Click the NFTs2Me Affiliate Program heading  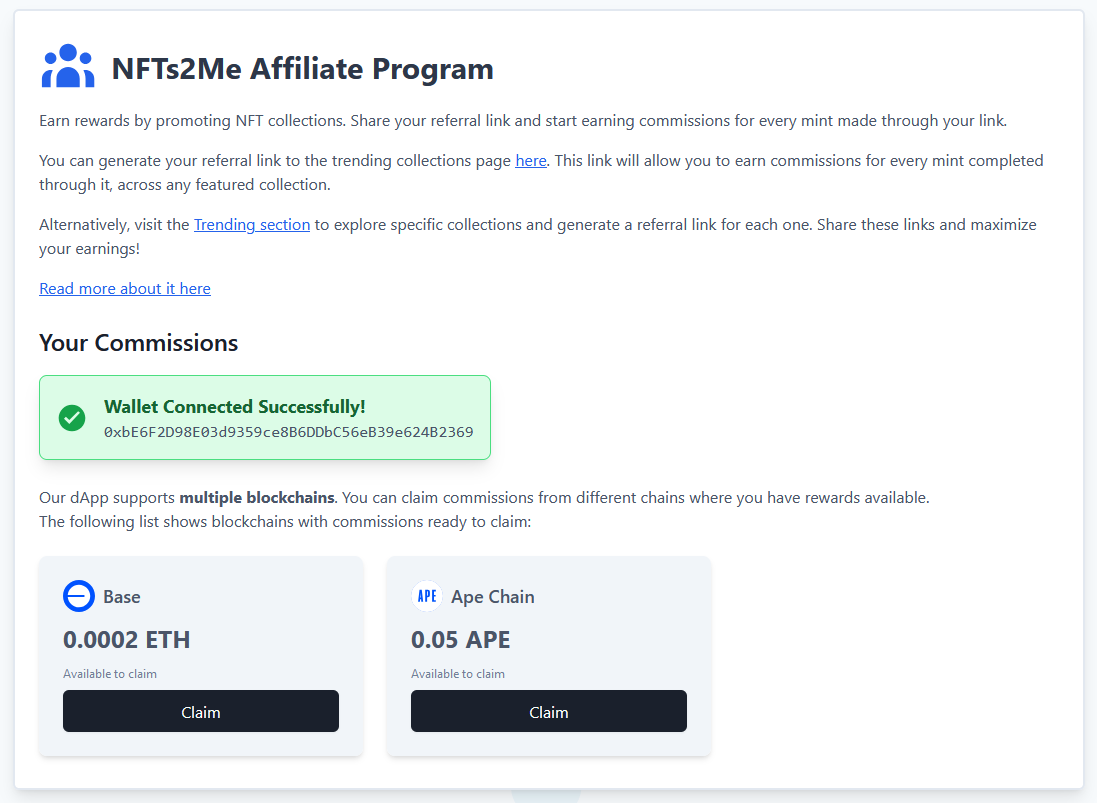click(303, 69)
